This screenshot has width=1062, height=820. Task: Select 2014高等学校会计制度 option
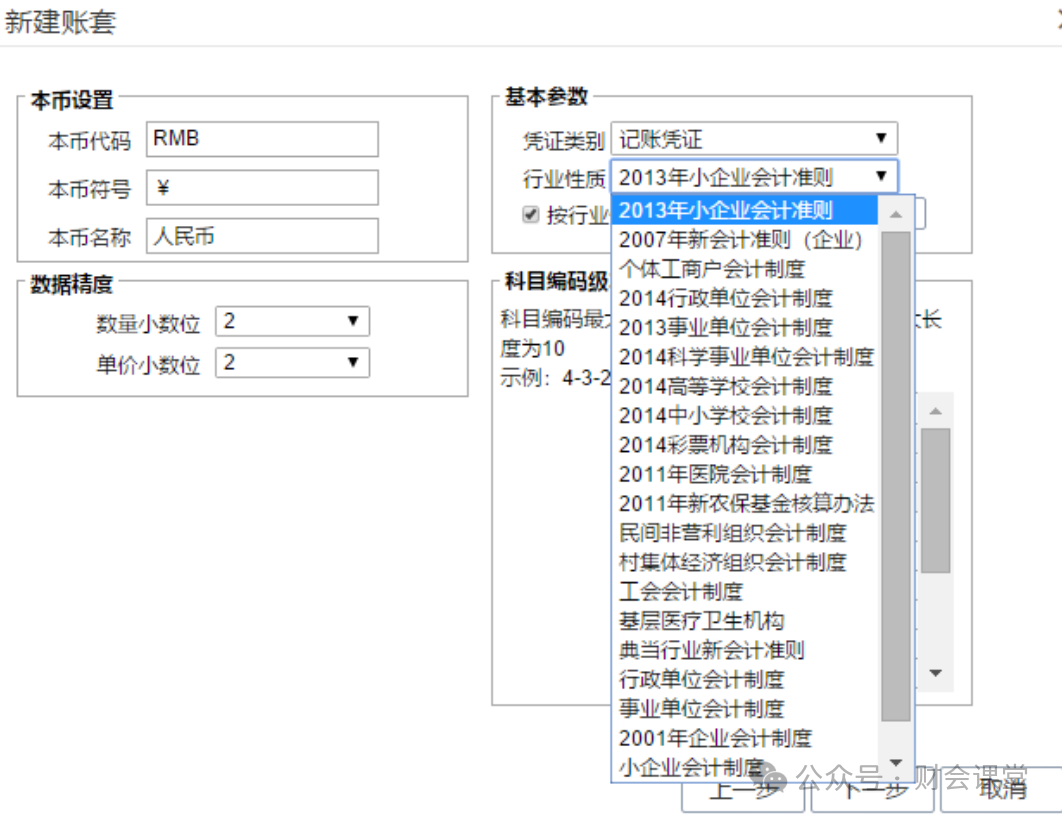pyautogui.click(x=725, y=386)
